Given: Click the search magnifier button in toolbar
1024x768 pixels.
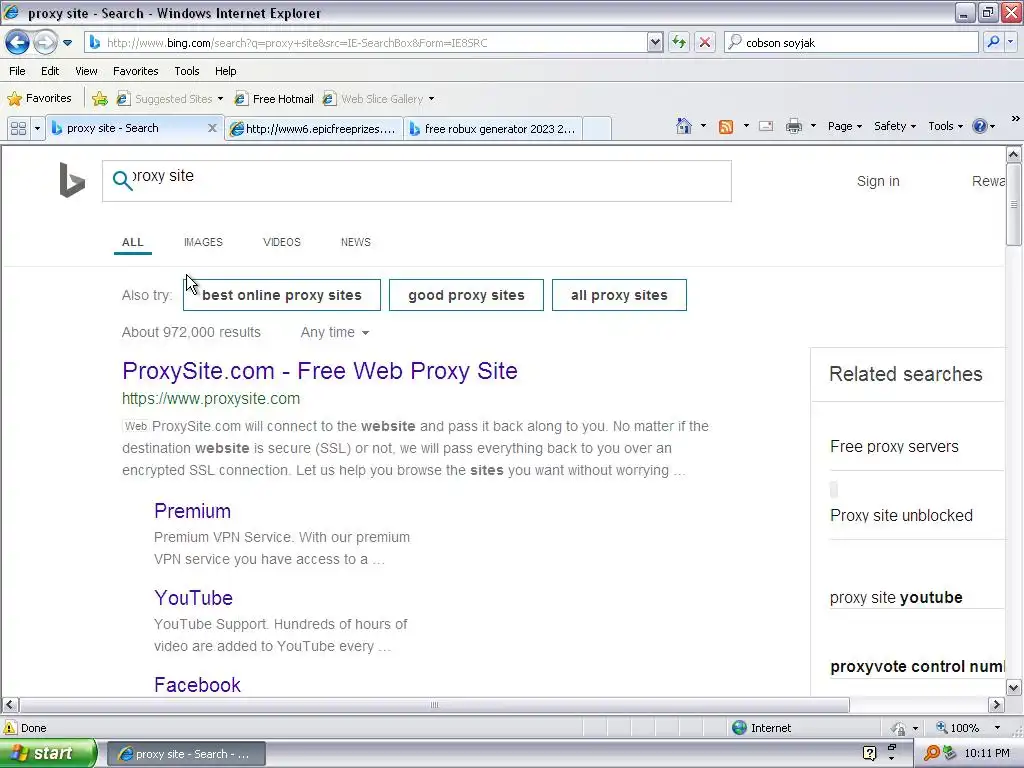Looking at the screenshot, I should tap(993, 42).
